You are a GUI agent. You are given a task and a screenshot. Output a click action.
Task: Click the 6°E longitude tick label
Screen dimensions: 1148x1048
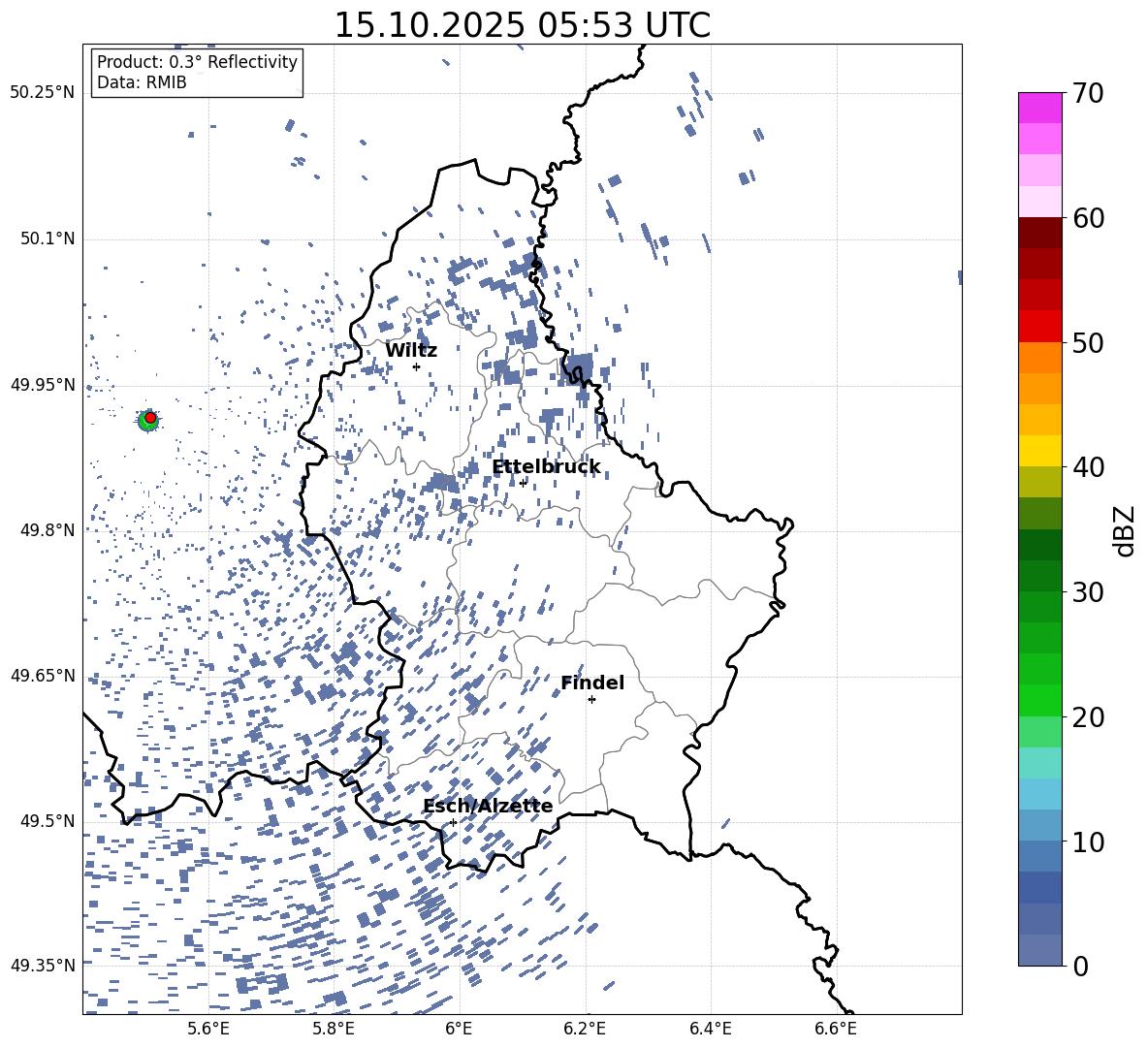click(459, 1030)
